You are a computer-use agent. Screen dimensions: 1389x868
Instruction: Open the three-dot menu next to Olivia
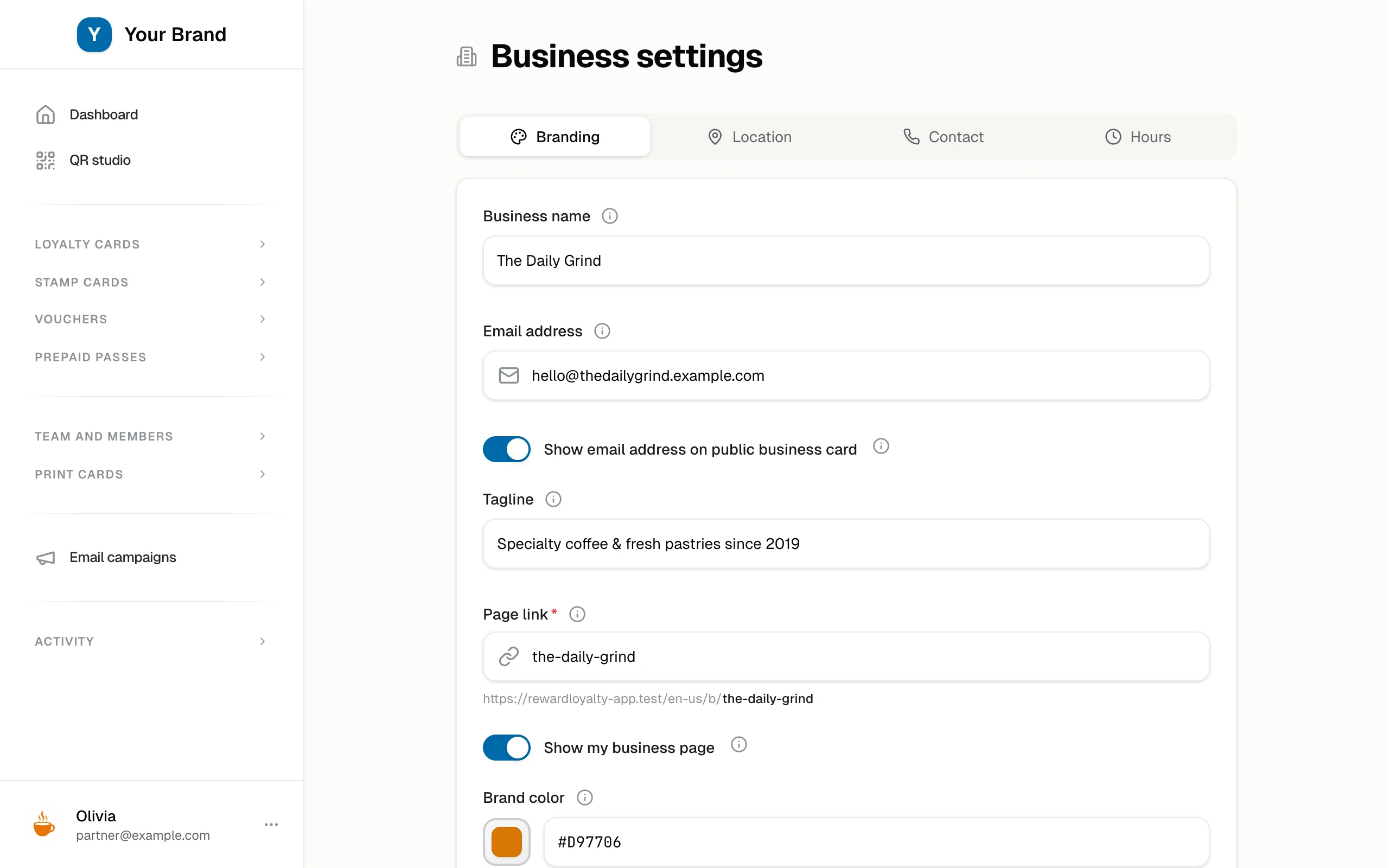(271, 825)
